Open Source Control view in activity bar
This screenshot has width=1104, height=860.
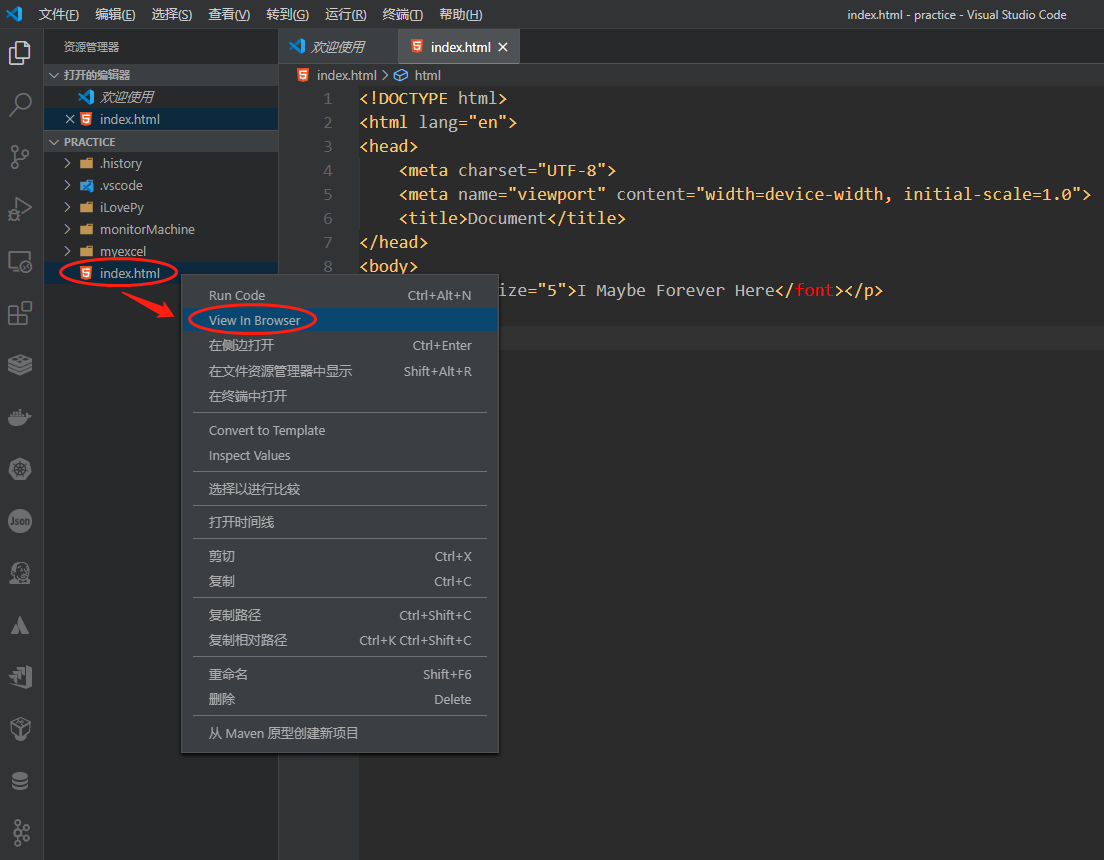click(20, 156)
